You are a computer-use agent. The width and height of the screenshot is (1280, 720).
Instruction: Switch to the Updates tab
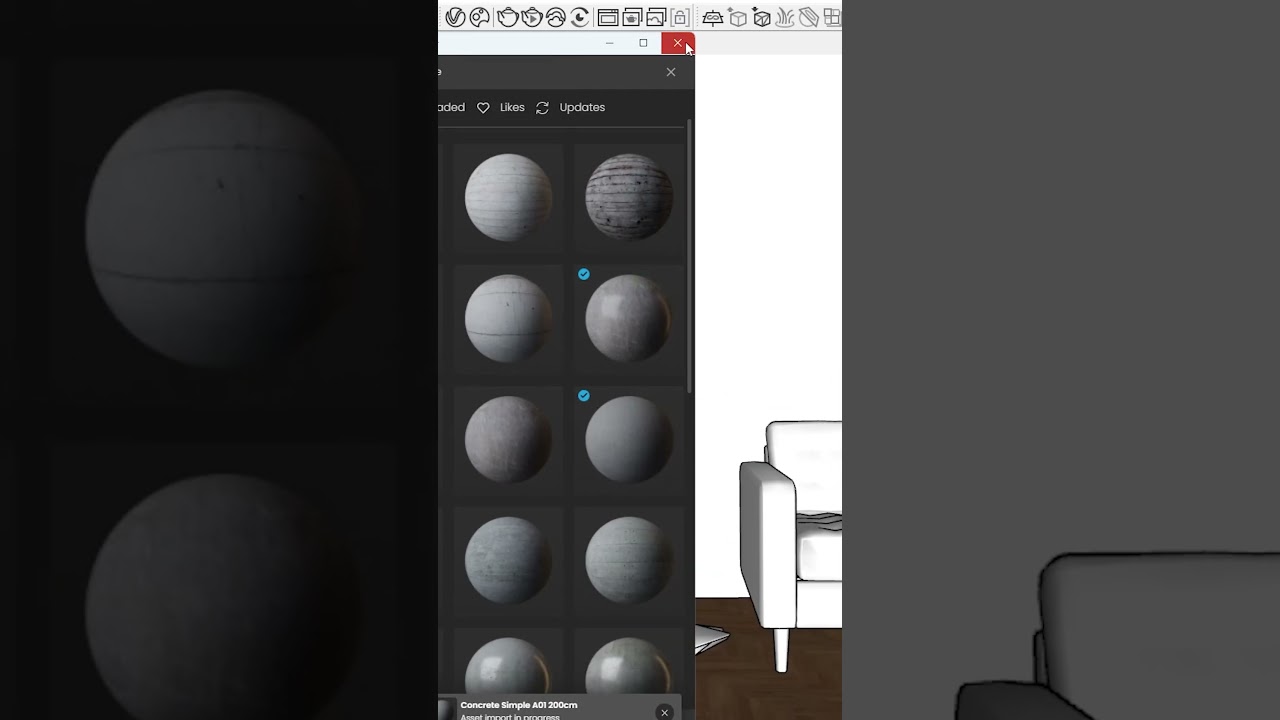coord(582,107)
